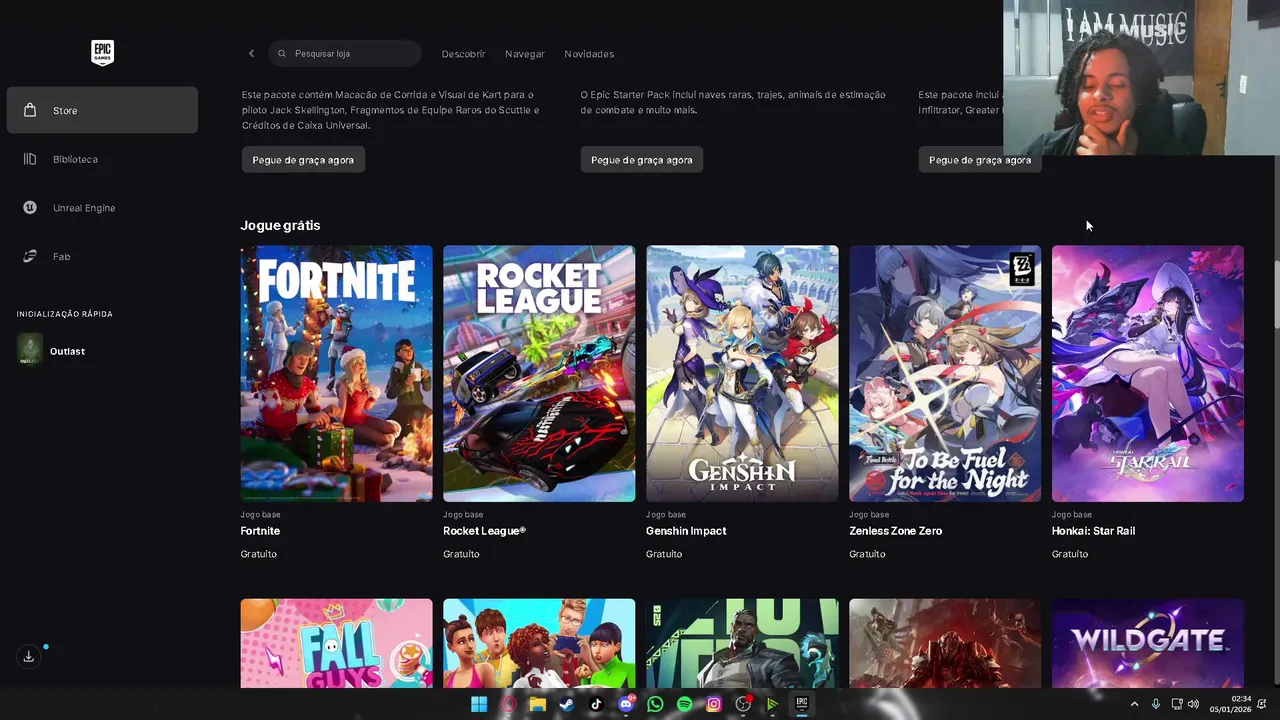Click the microphone tray icon
The width and height of the screenshot is (1280, 720).
point(1156,704)
